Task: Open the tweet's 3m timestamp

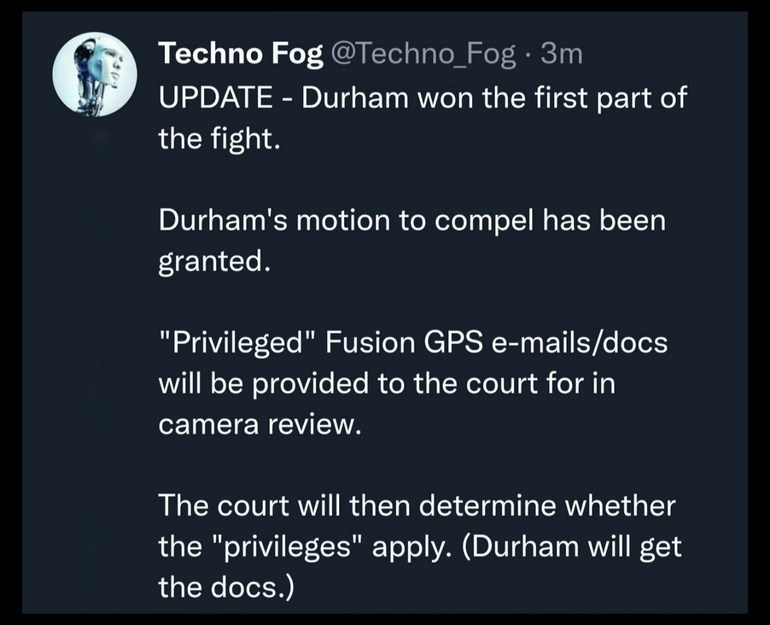Action: [x=562, y=56]
